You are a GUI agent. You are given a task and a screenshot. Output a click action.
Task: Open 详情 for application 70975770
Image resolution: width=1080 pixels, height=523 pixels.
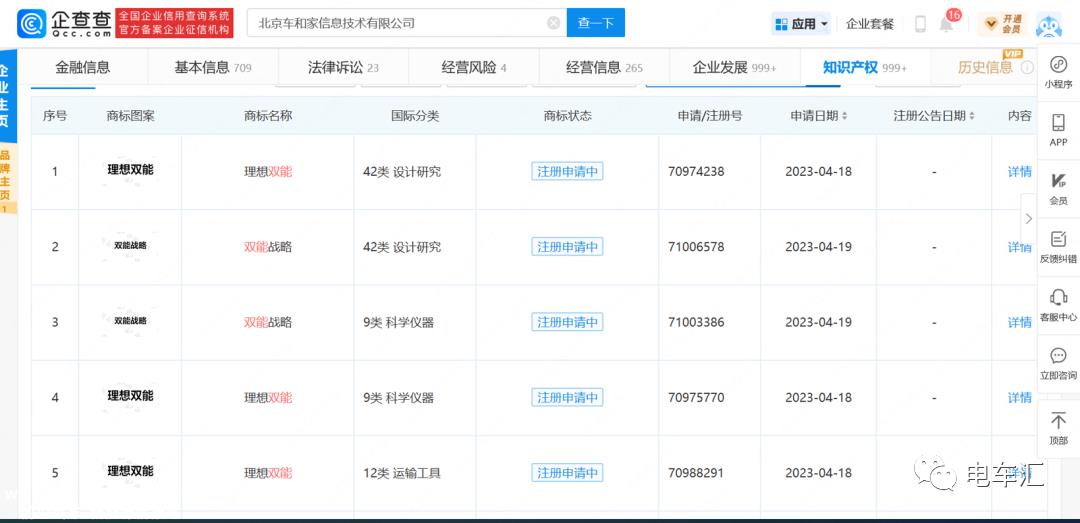pos(1019,398)
